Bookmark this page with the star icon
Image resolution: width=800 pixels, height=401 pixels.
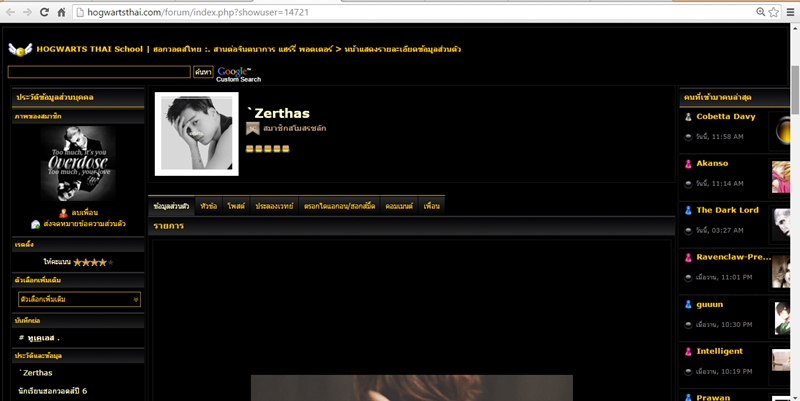coord(773,12)
